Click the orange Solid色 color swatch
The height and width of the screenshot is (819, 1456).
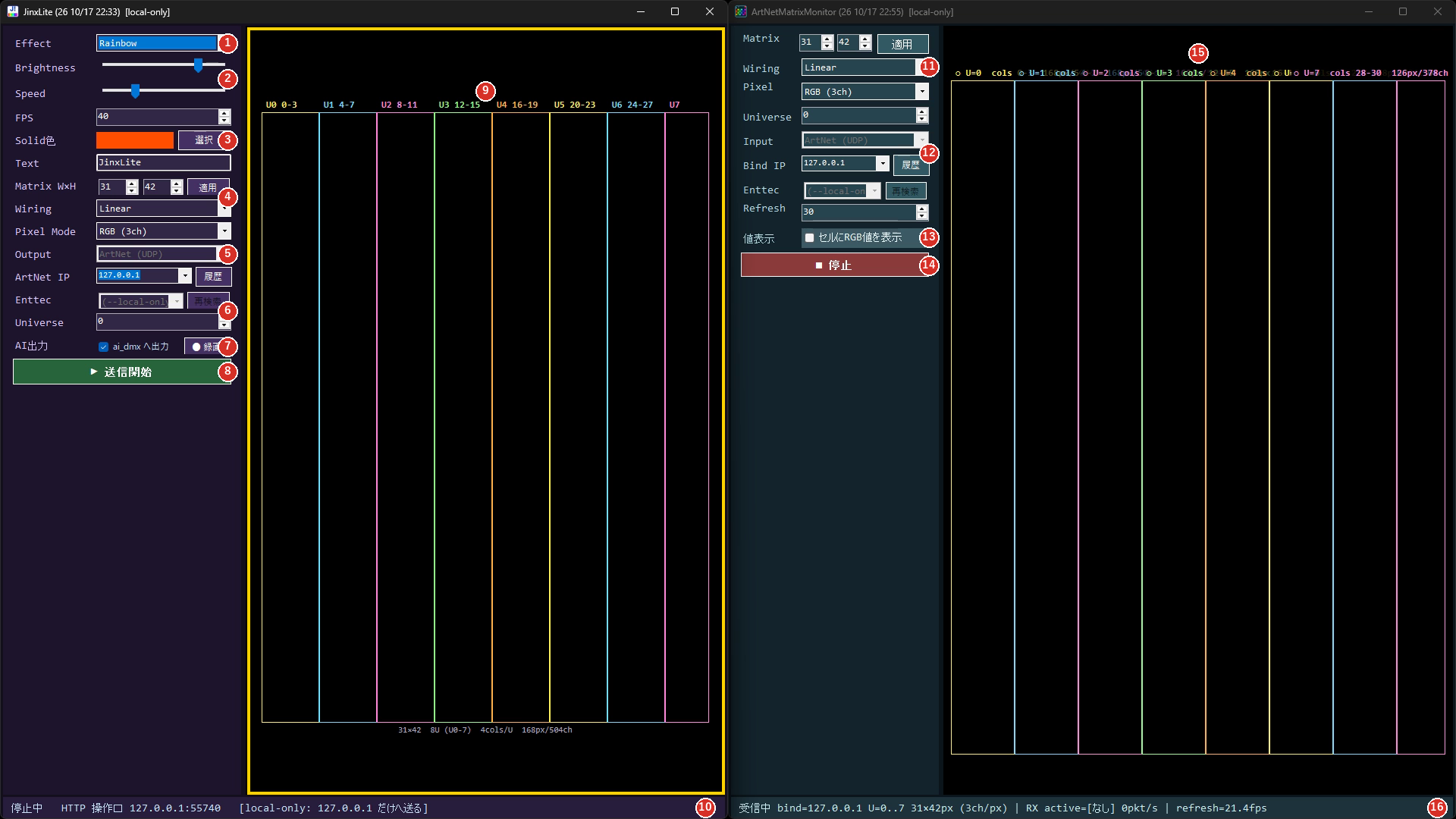click(135, 140)
